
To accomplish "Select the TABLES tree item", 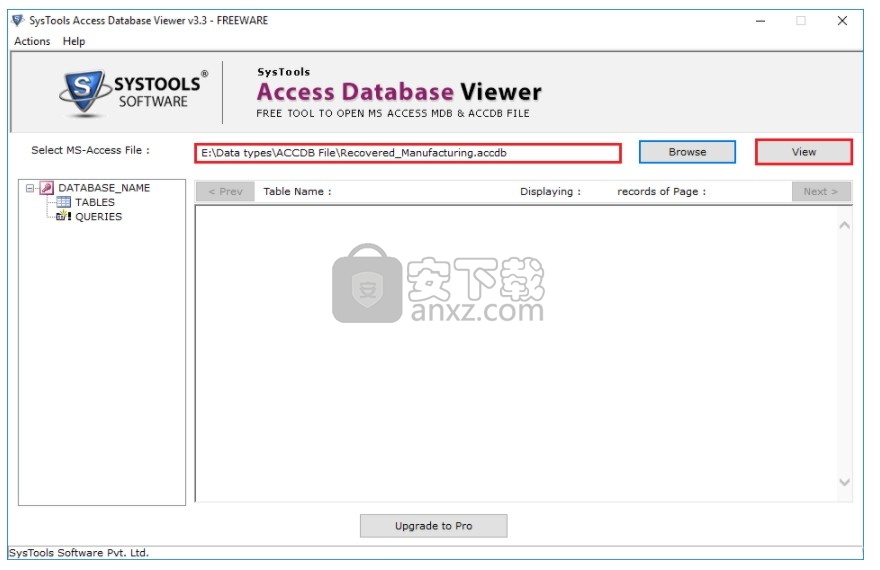I will point(95,202).
